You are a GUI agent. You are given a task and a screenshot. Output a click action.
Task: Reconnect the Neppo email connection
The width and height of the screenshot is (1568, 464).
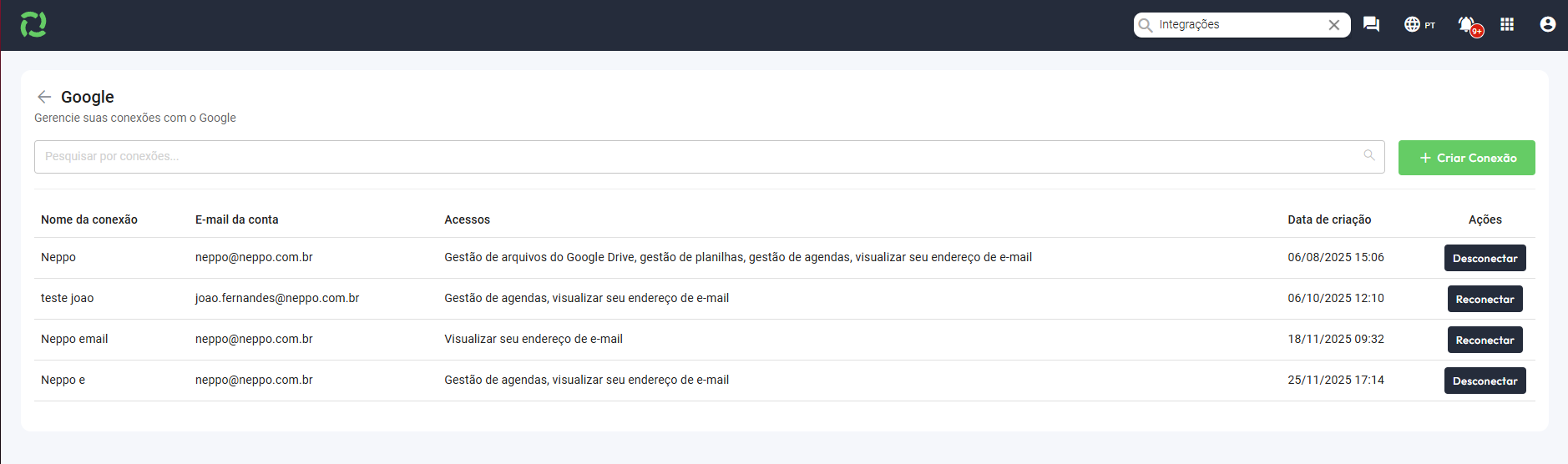coord(1485,340)
